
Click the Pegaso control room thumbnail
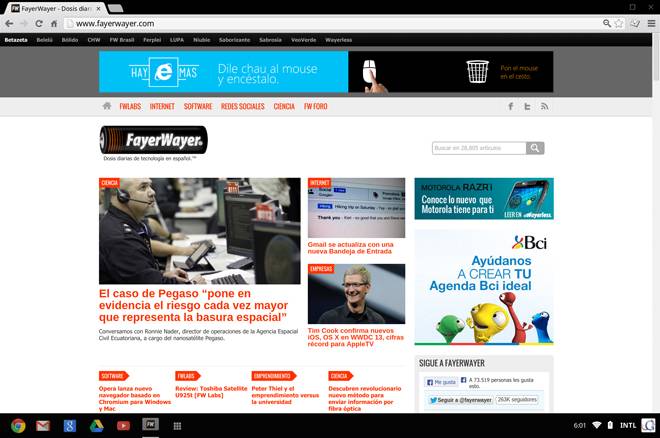click(200, 231)
